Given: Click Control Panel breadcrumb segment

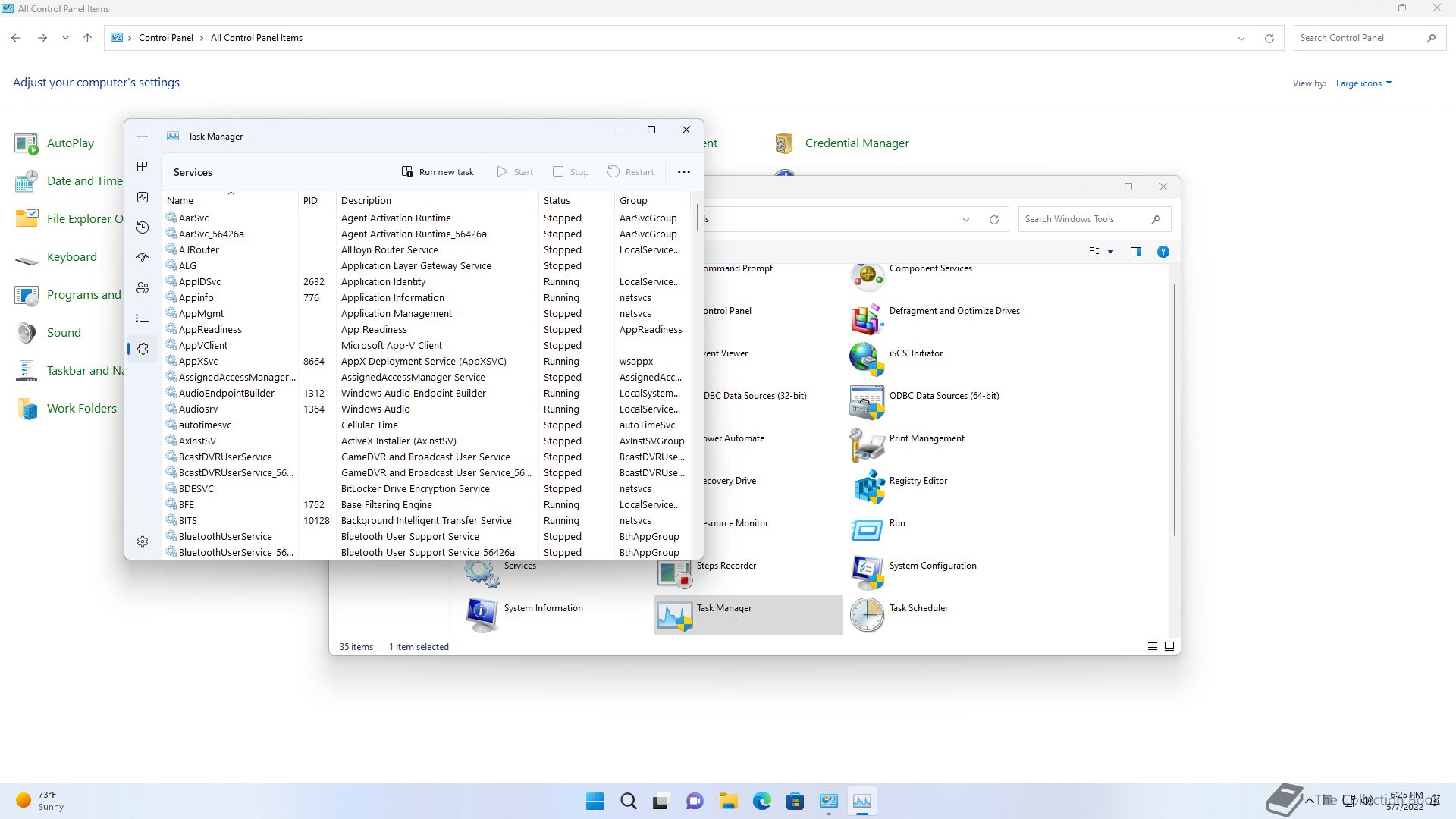Looking at the screenshot, I should (166, 38).
